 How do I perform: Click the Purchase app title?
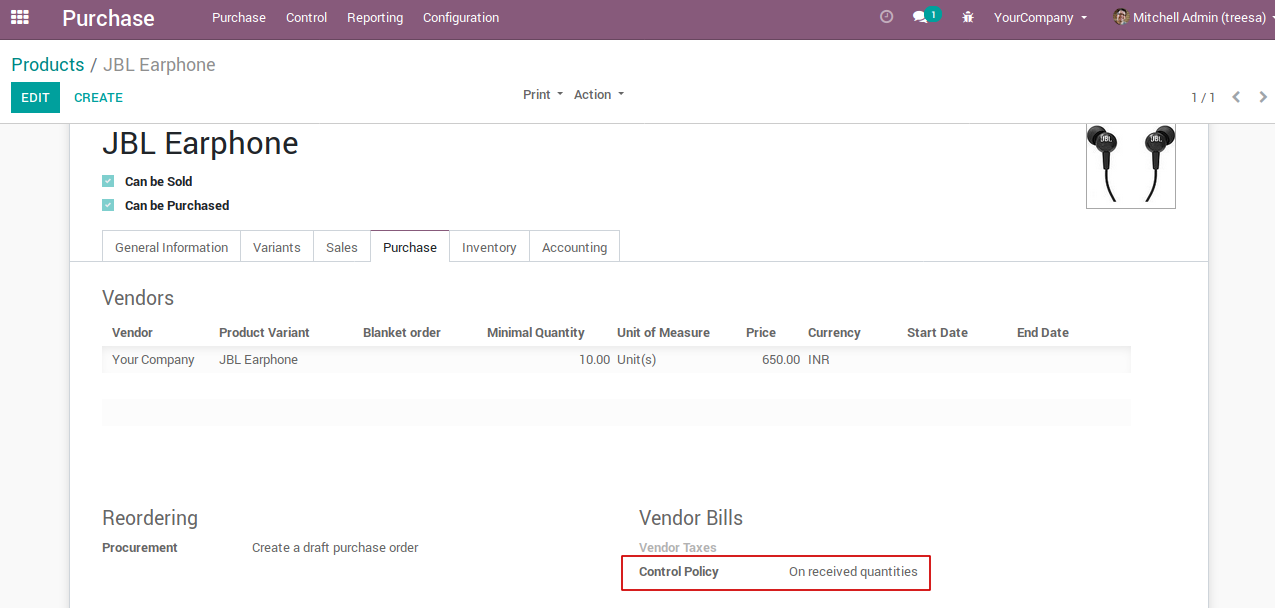108,18
